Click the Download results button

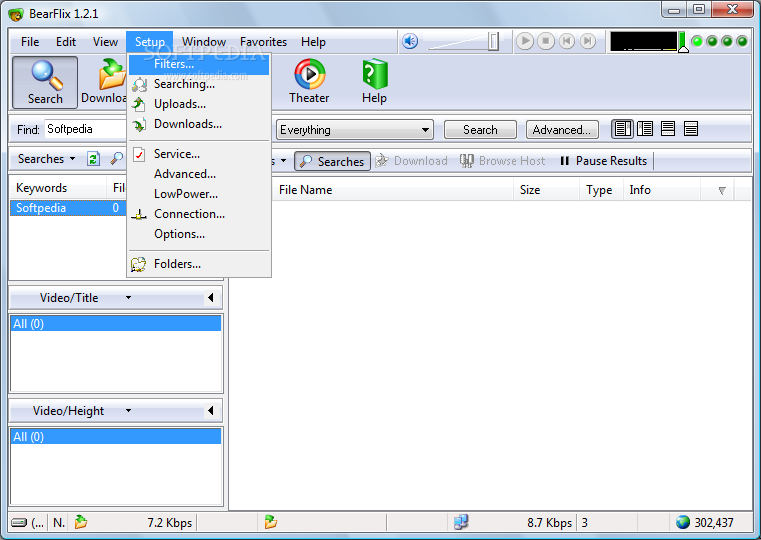(412, 161)
